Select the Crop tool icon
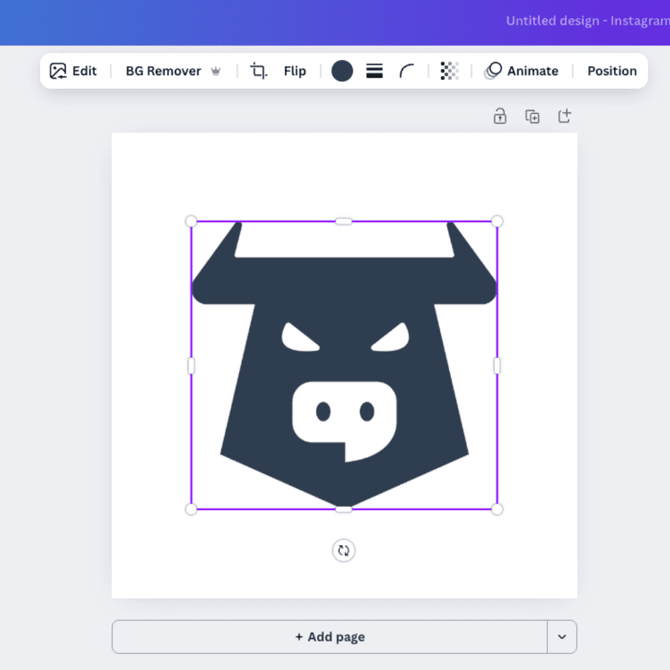The width and height of the screenshot is (670, 670). (258, 71)
